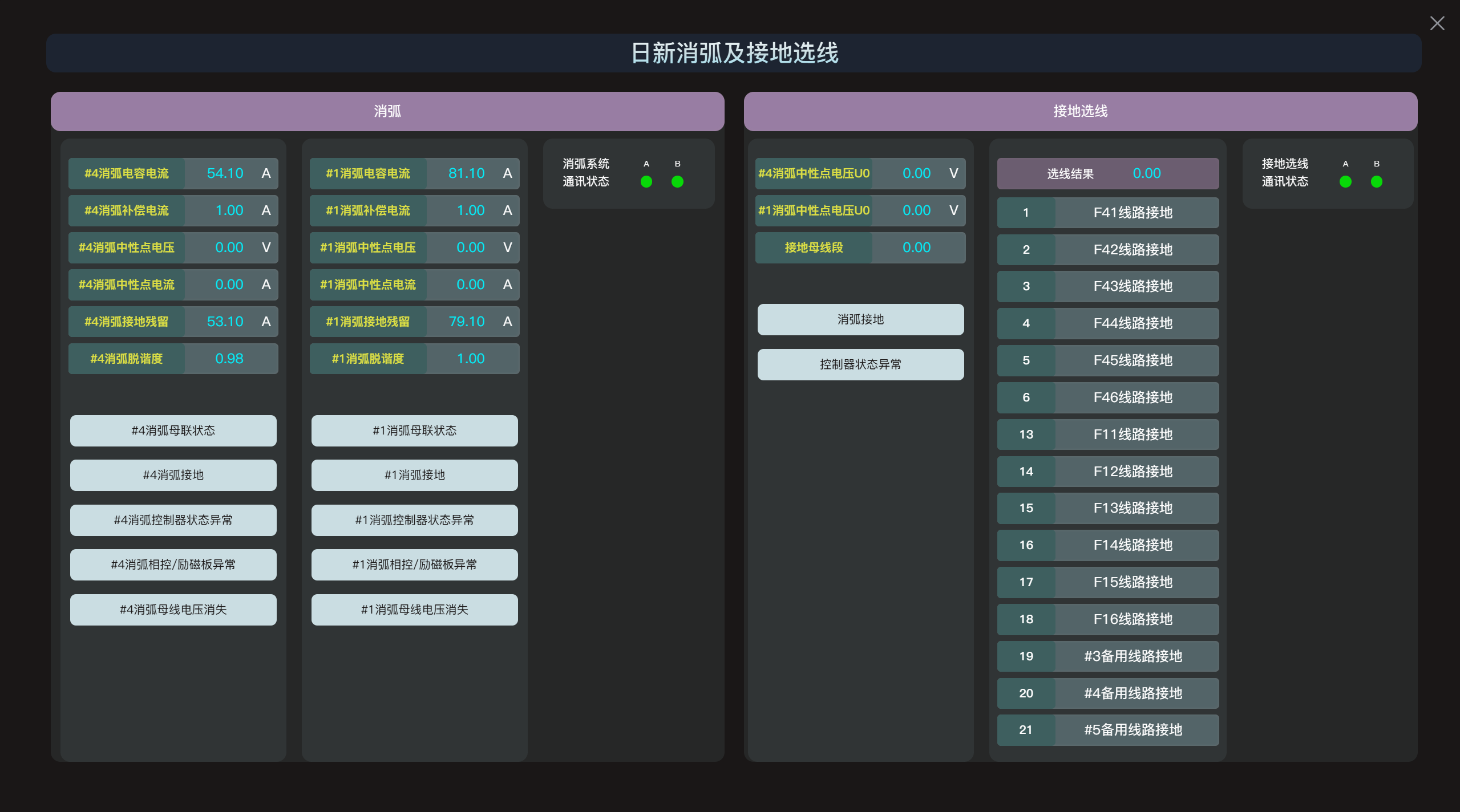
Task: Close the panel with the X icon
Action: (1437, 23)
